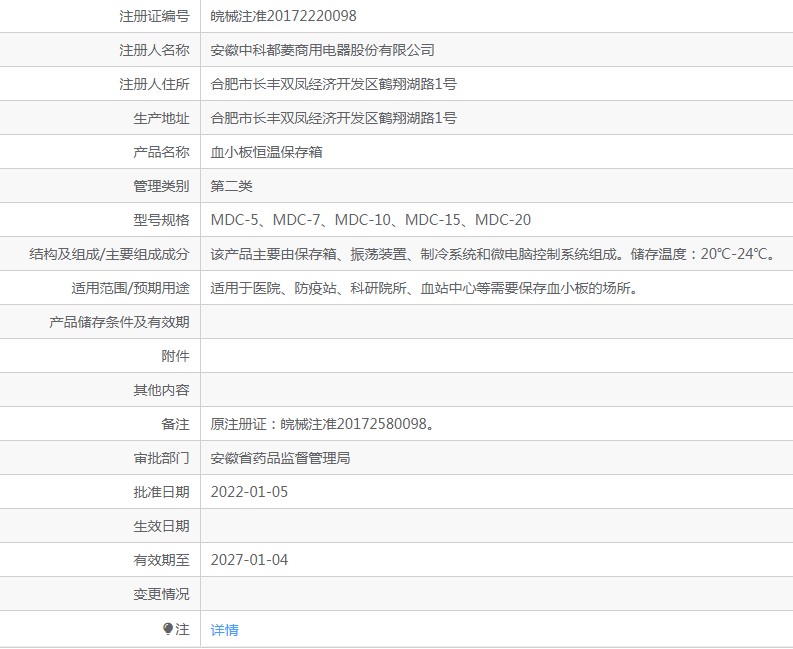Click the 其他内容 label
Image resolution: width=793 pixels, height=649 pixels.
tap(161, 390)
